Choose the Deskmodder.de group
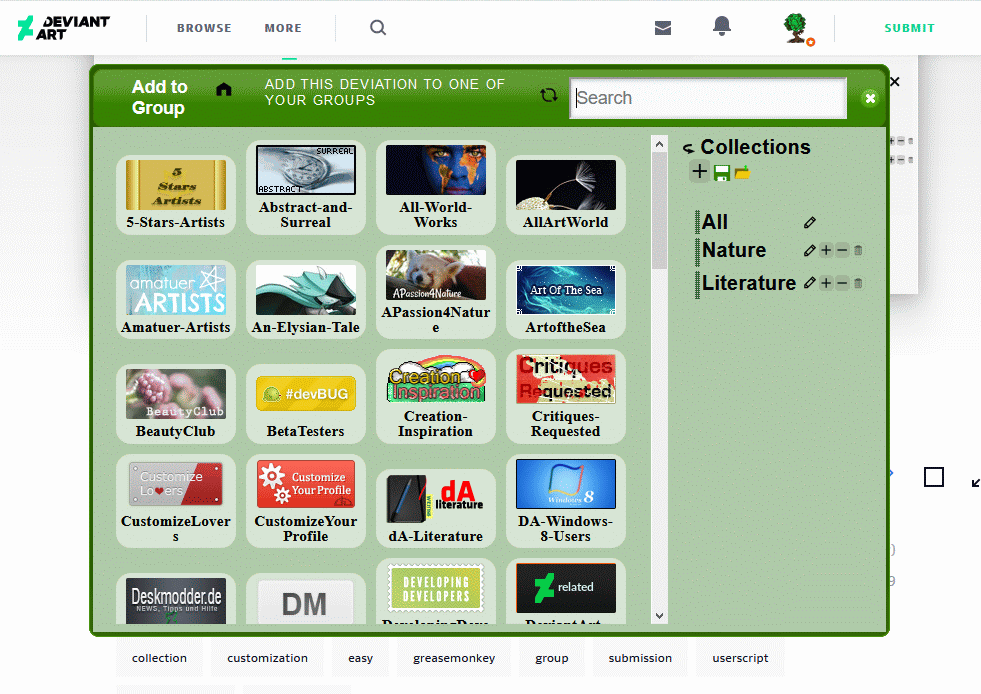Screen dimensions: 981x694 (x=176, y=599)
